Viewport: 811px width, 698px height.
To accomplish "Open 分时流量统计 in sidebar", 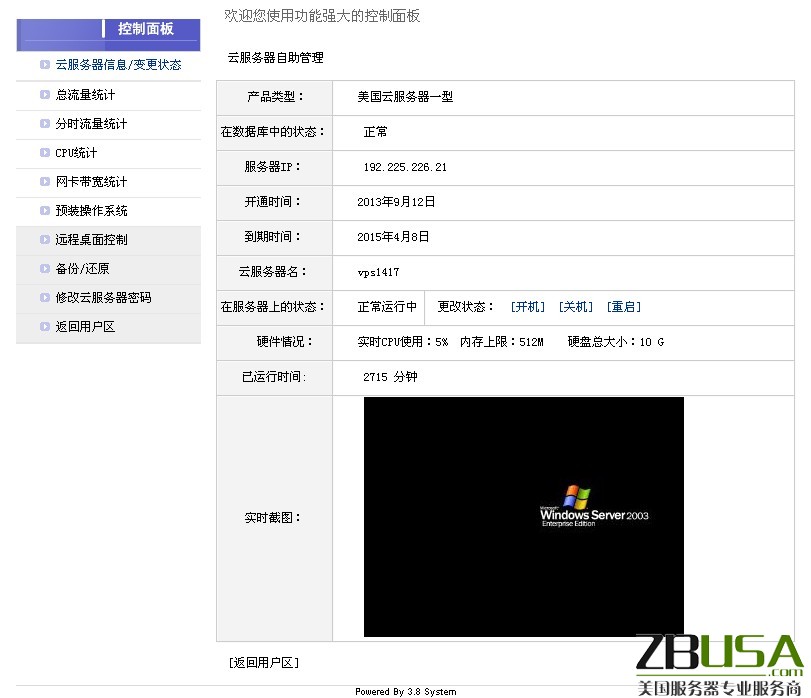I will [91, 124].
